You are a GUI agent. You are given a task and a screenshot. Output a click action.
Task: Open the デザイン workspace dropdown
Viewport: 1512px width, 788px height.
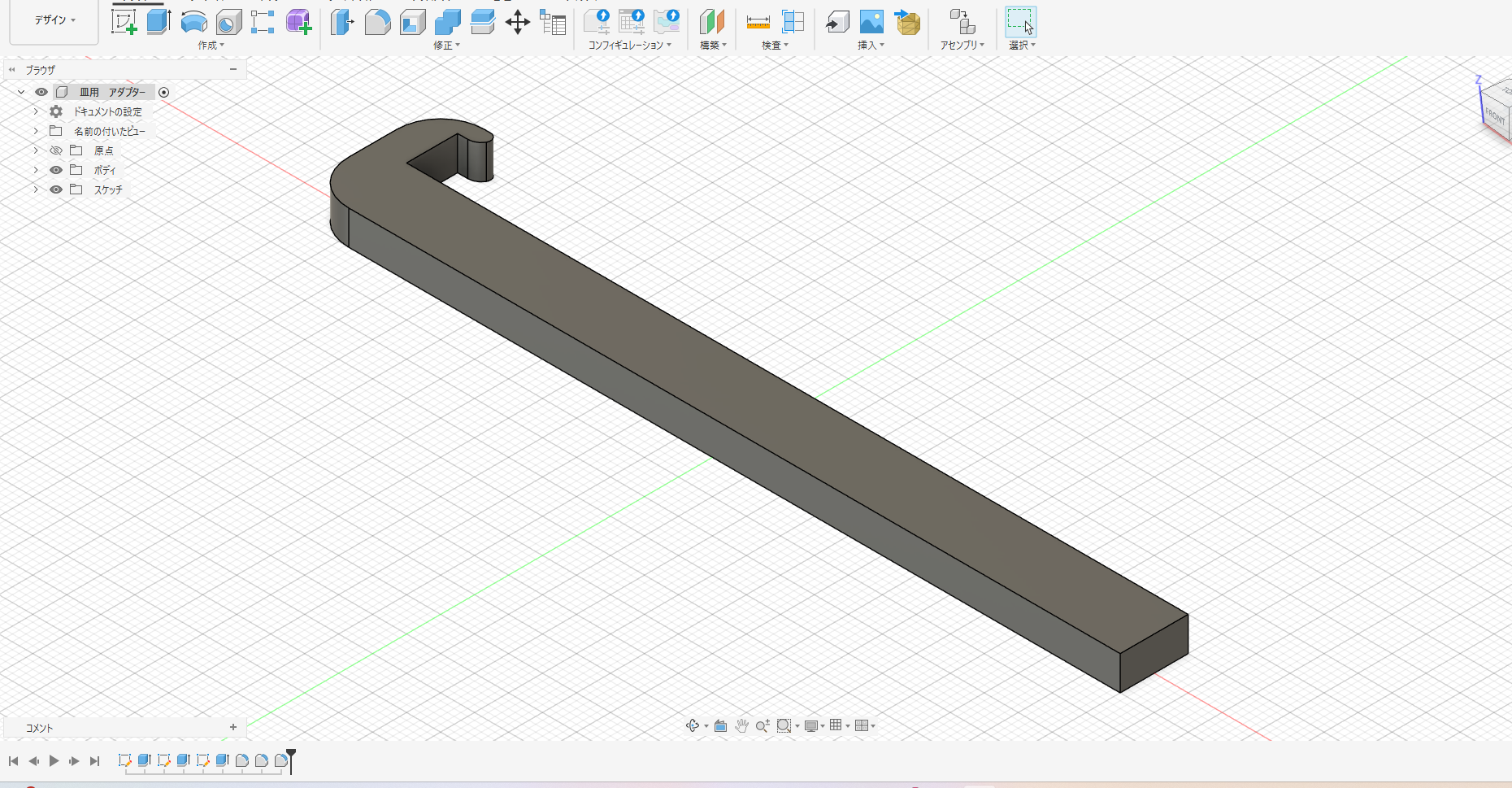(x=54, y=20)
